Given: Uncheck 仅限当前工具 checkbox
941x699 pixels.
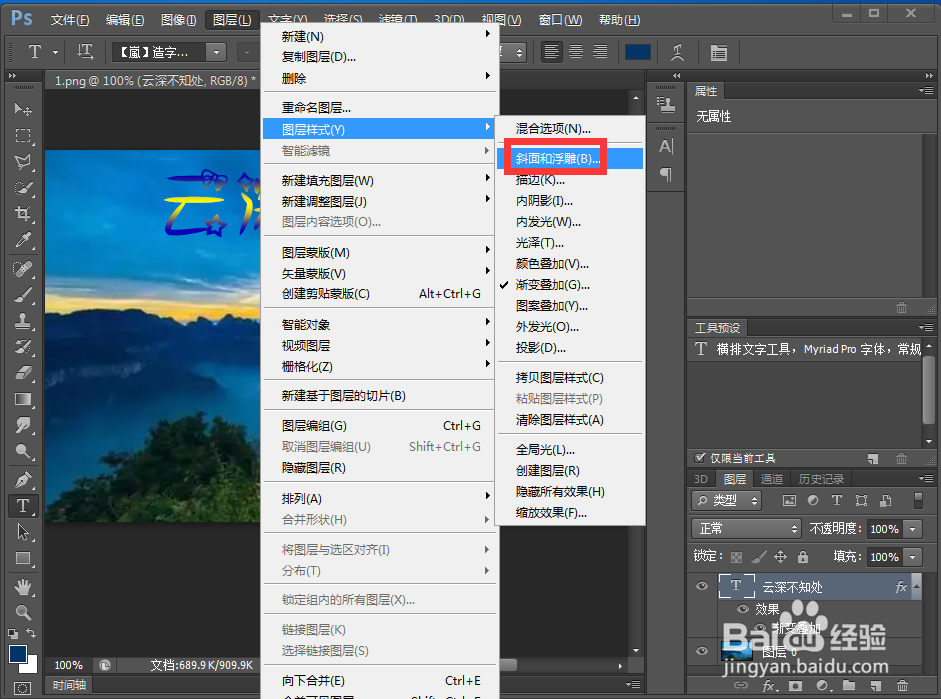Looking at the screenshot, I should click(700, 458).
